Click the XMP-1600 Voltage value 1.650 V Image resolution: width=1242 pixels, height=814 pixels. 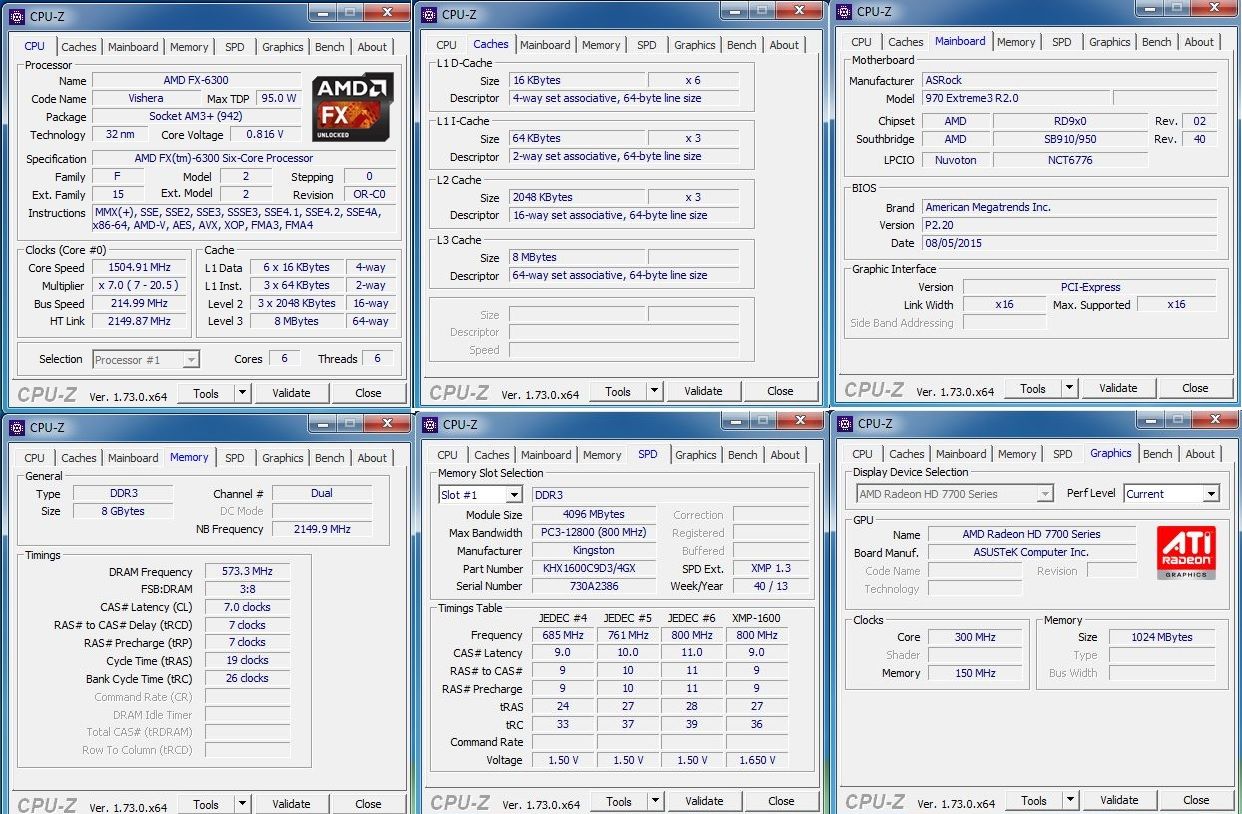click(x=757, y=760)
